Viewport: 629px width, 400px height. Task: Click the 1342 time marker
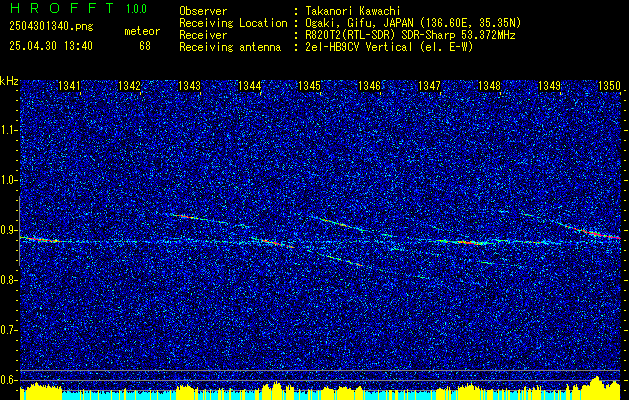click(129, 85)
